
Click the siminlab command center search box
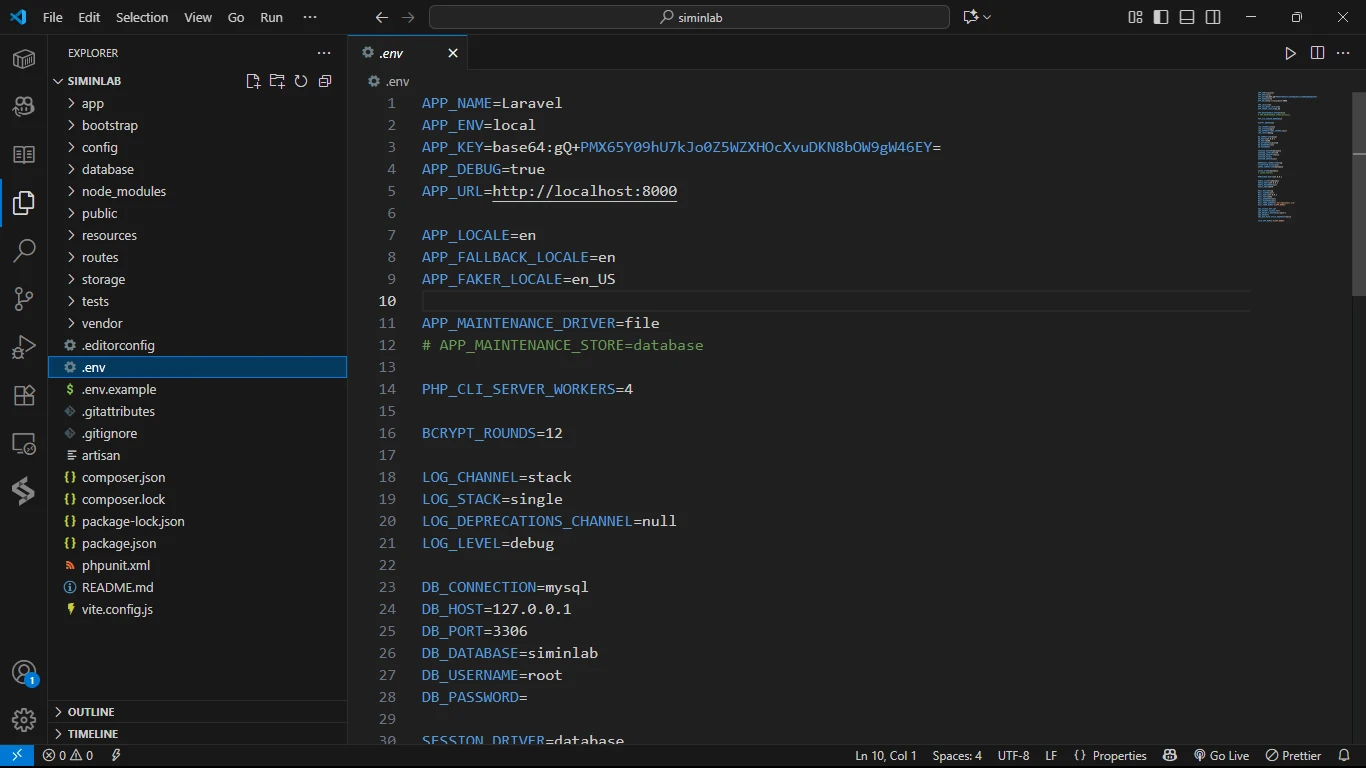pos(689,17)
